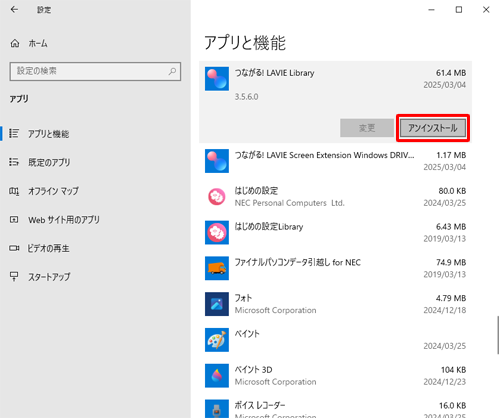500x418 pixels.
Task: Select the ペイント 3D entry
Action: [x=253, y=370]
